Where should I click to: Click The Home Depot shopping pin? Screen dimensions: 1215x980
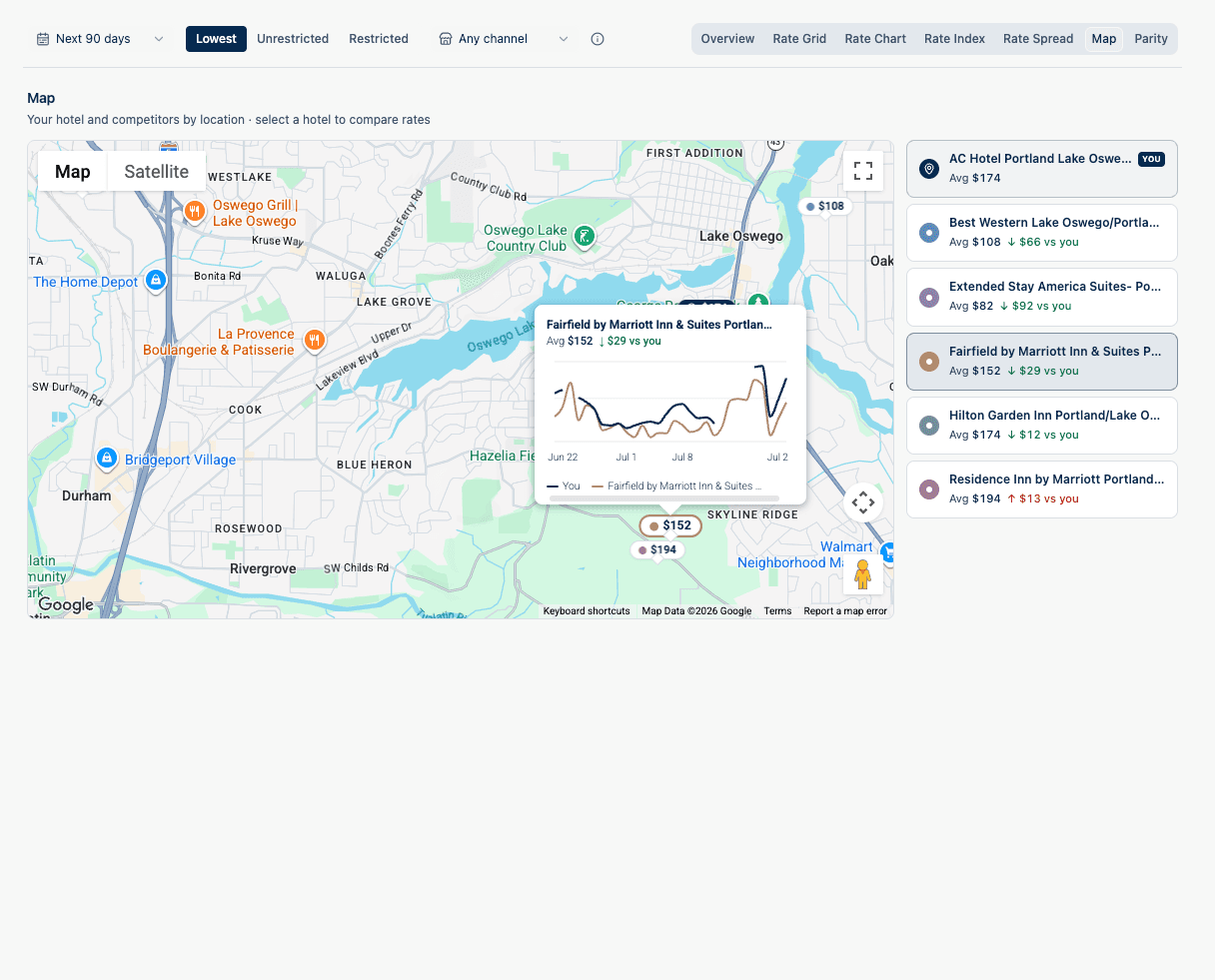[155, 281]
